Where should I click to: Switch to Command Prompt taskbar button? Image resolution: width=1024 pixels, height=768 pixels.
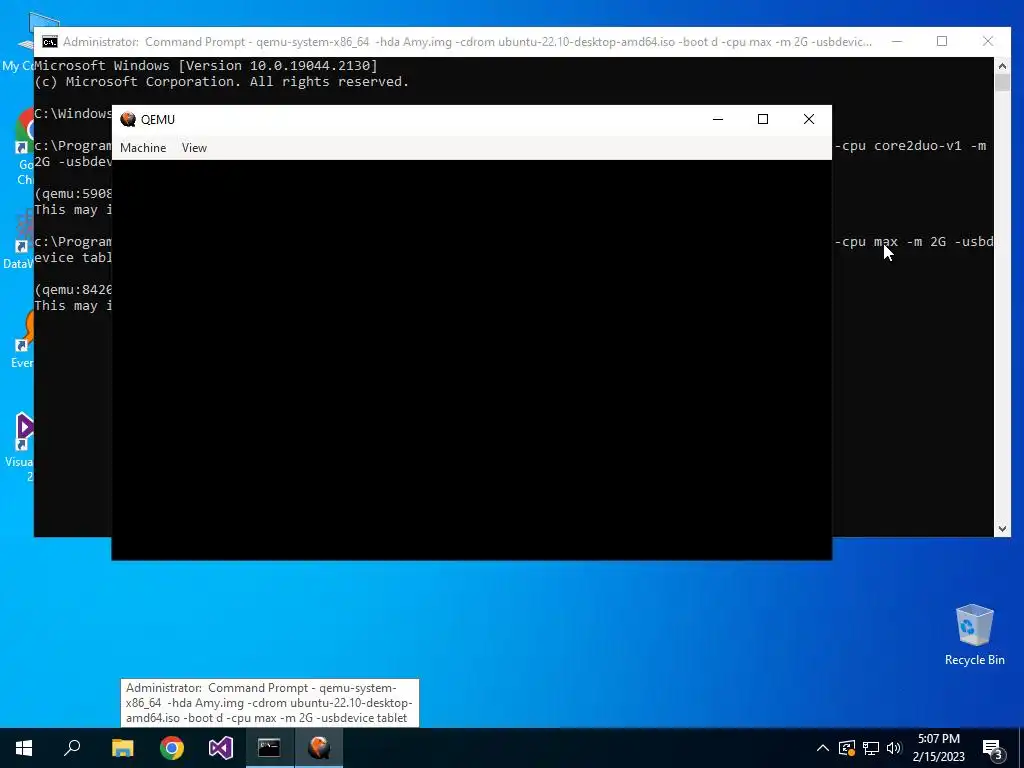tap(269, 748)
